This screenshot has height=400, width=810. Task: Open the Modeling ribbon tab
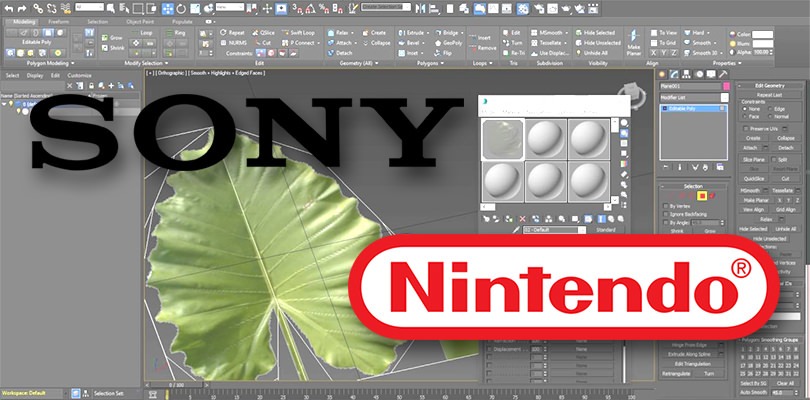[x=24, y=22]
